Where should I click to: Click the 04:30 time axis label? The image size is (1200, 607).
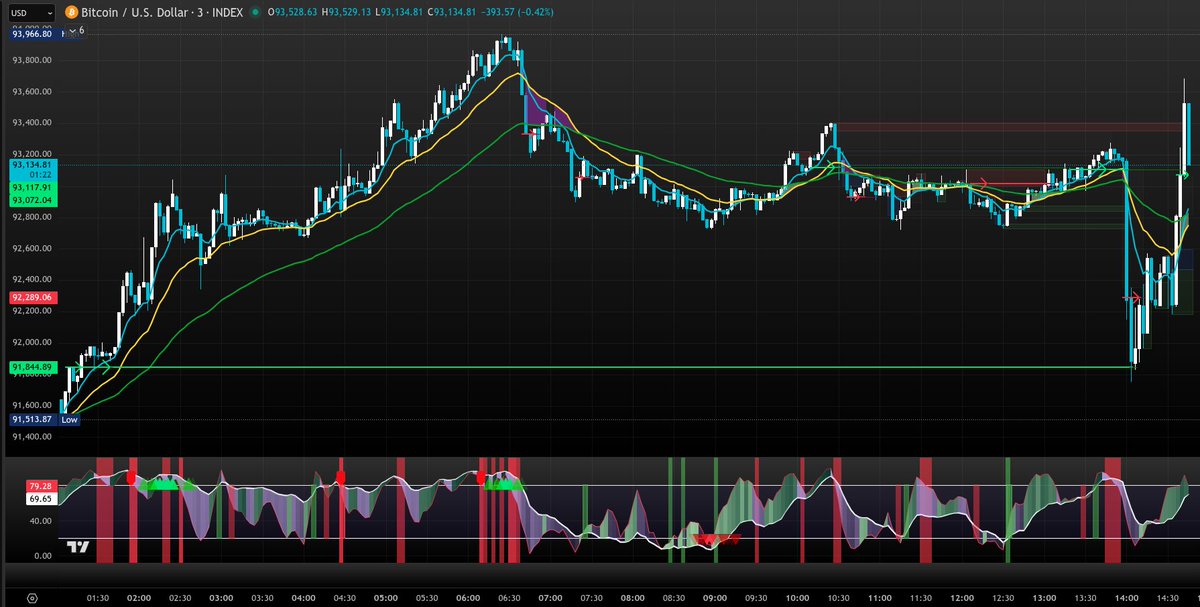click(x=344, y=598)
